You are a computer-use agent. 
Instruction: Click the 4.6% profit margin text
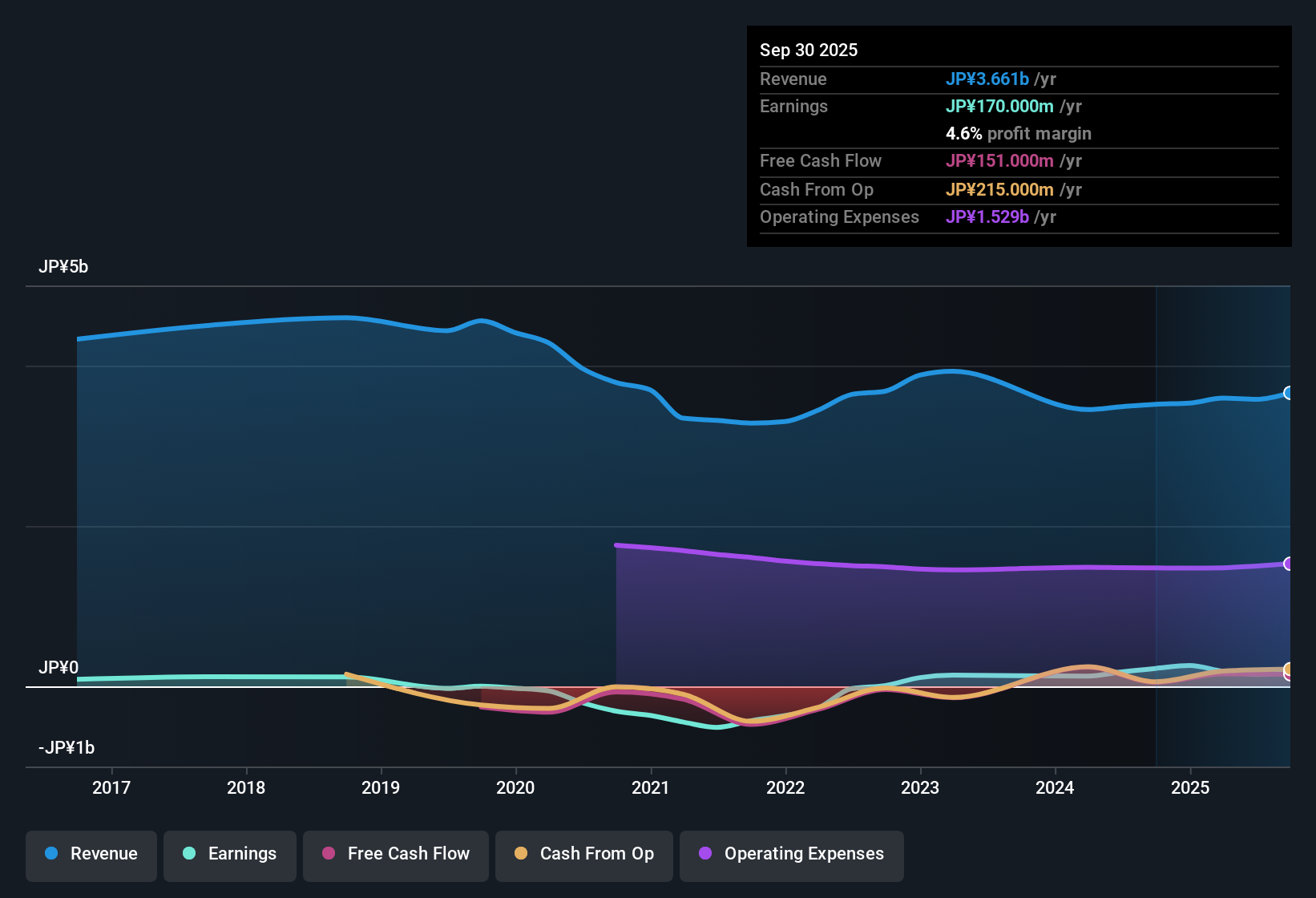1019,133
